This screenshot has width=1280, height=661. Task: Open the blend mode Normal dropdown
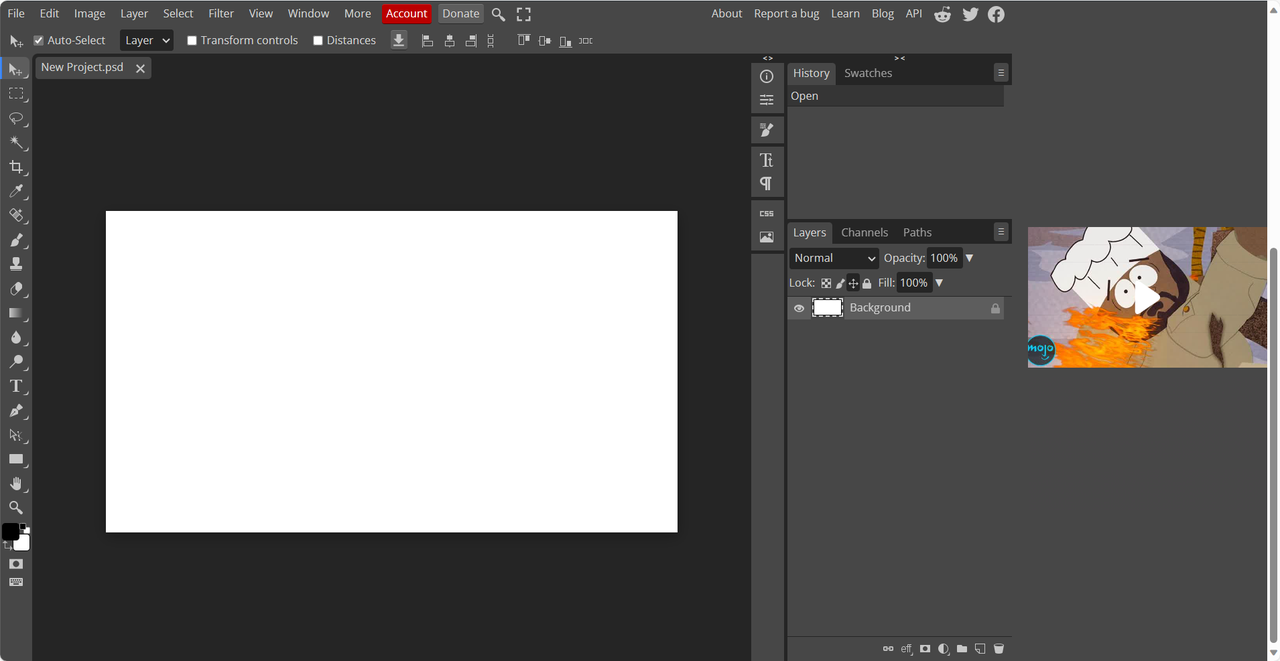pos(834,258)
